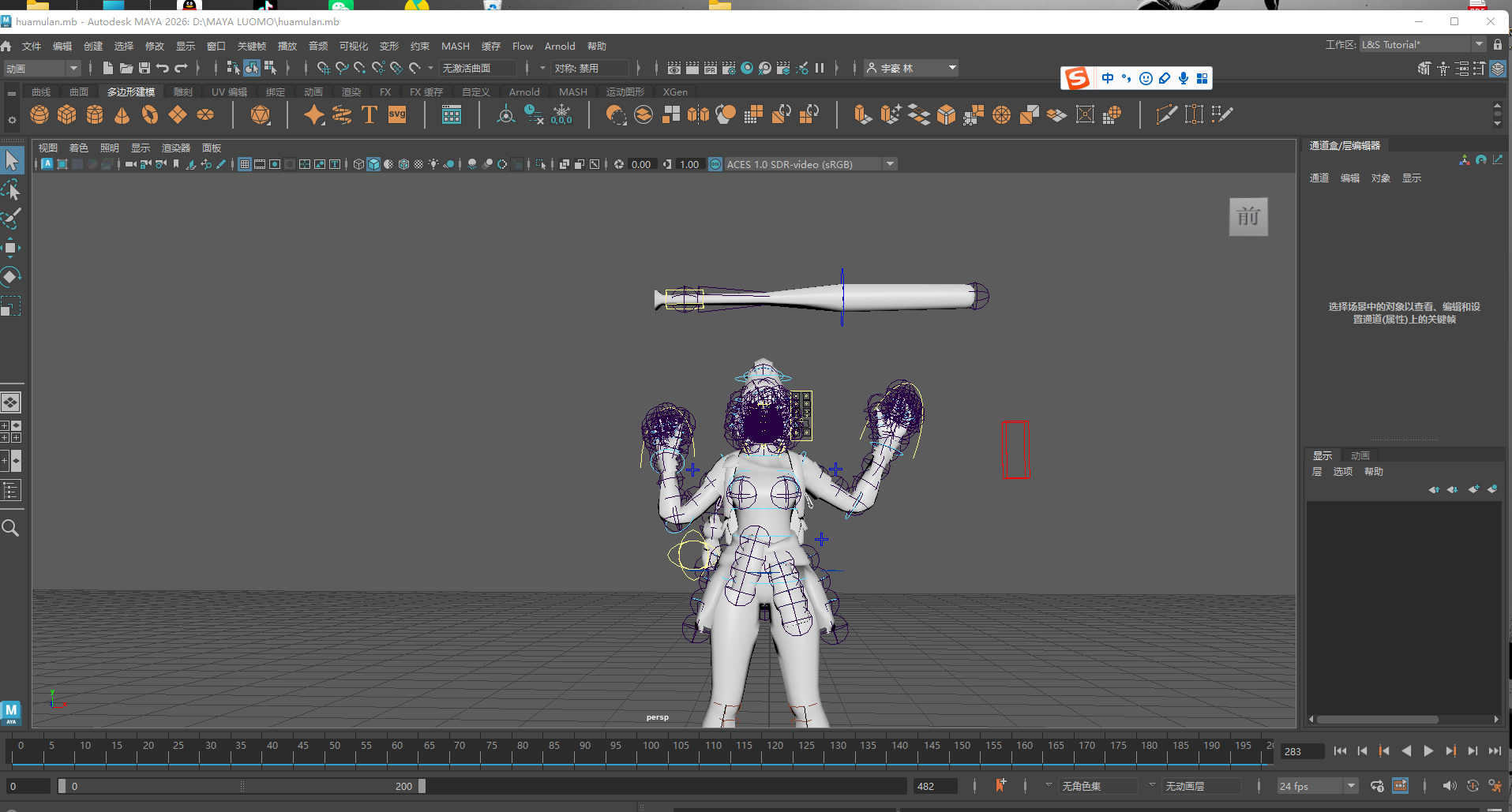Activate the Paint selection tool
This screenshot has height=812, width=1512.
point(12,219)
